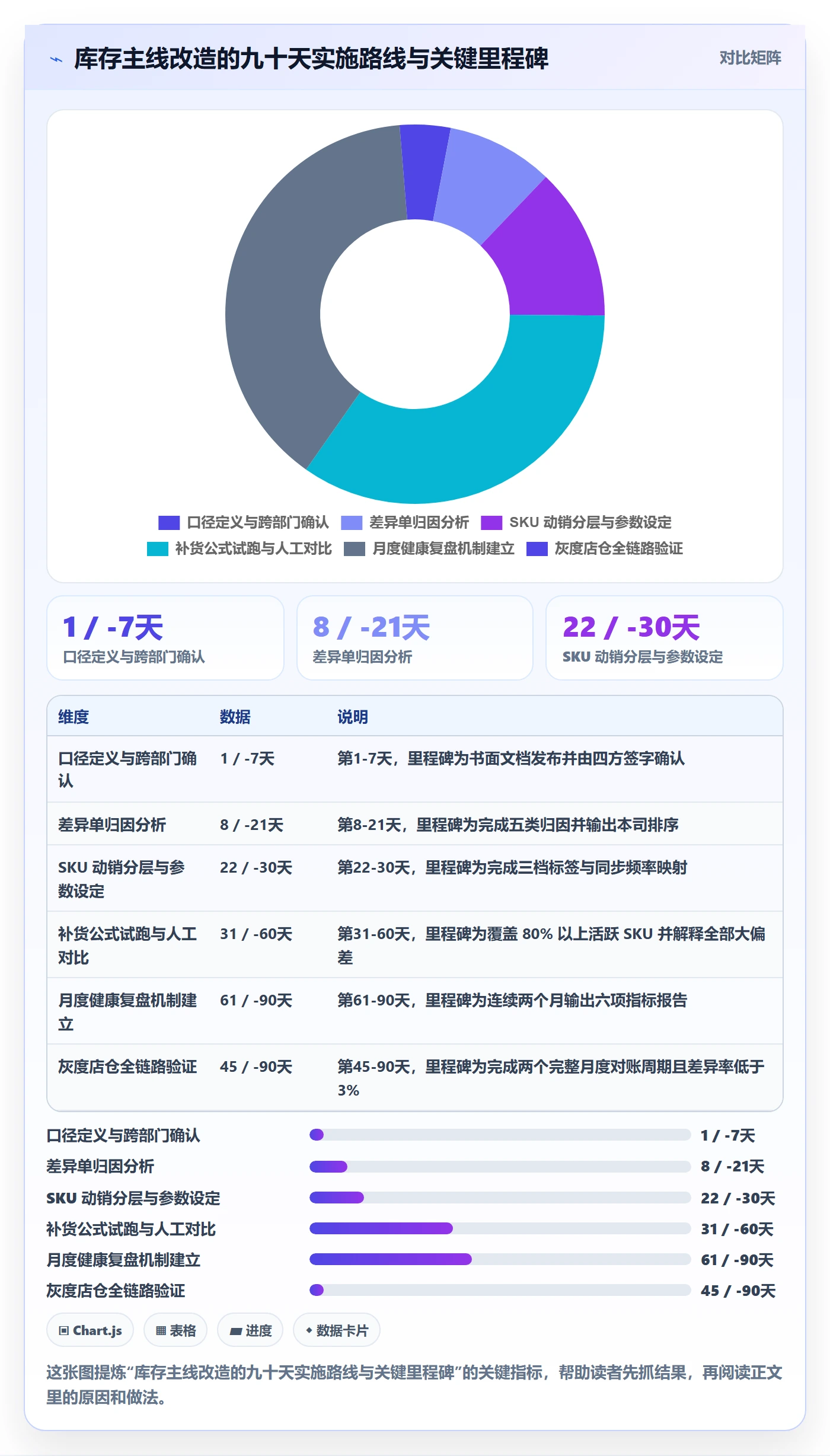Click the lightning icon beside the title

(x=56, y=59)
